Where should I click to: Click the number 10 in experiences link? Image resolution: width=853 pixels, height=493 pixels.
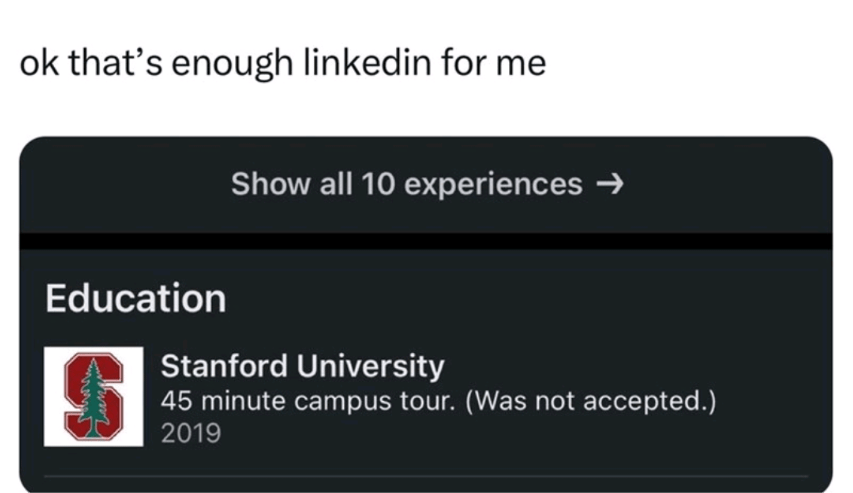(380, 184)
